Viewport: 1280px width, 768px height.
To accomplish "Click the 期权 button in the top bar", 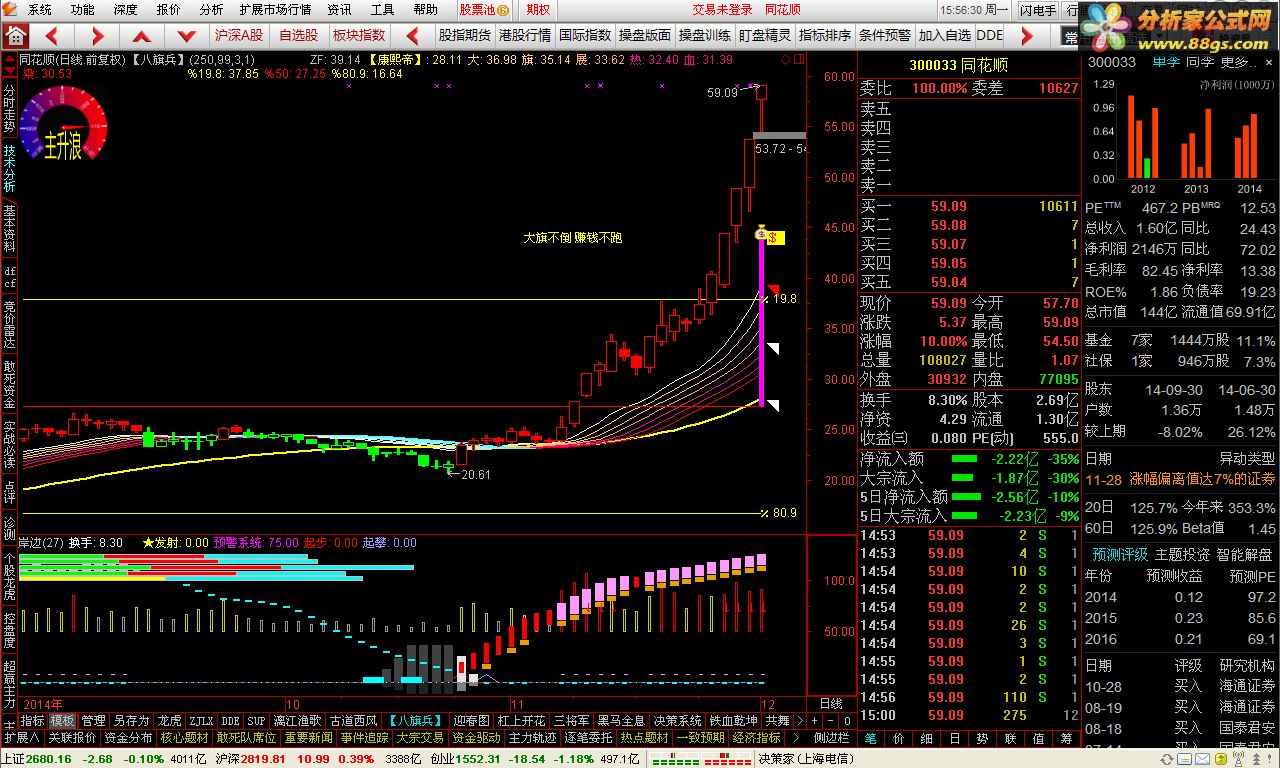I will pyautogui.click(x=538, y=10).
